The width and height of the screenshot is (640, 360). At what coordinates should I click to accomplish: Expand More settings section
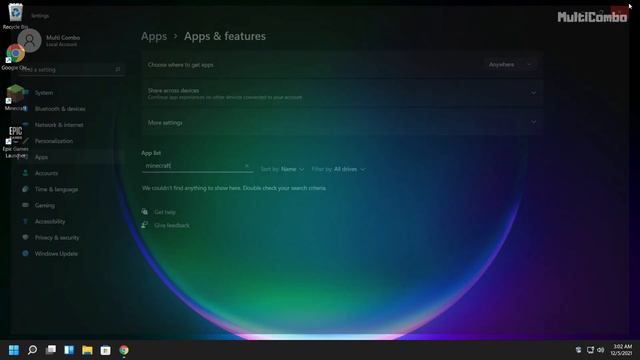[x=342, y=122]
